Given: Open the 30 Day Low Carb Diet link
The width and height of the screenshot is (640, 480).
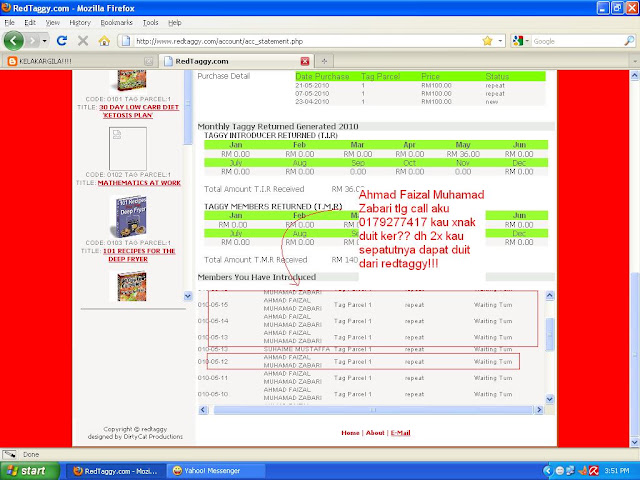Looking at the screenshot, I should [x=139, y=111].
